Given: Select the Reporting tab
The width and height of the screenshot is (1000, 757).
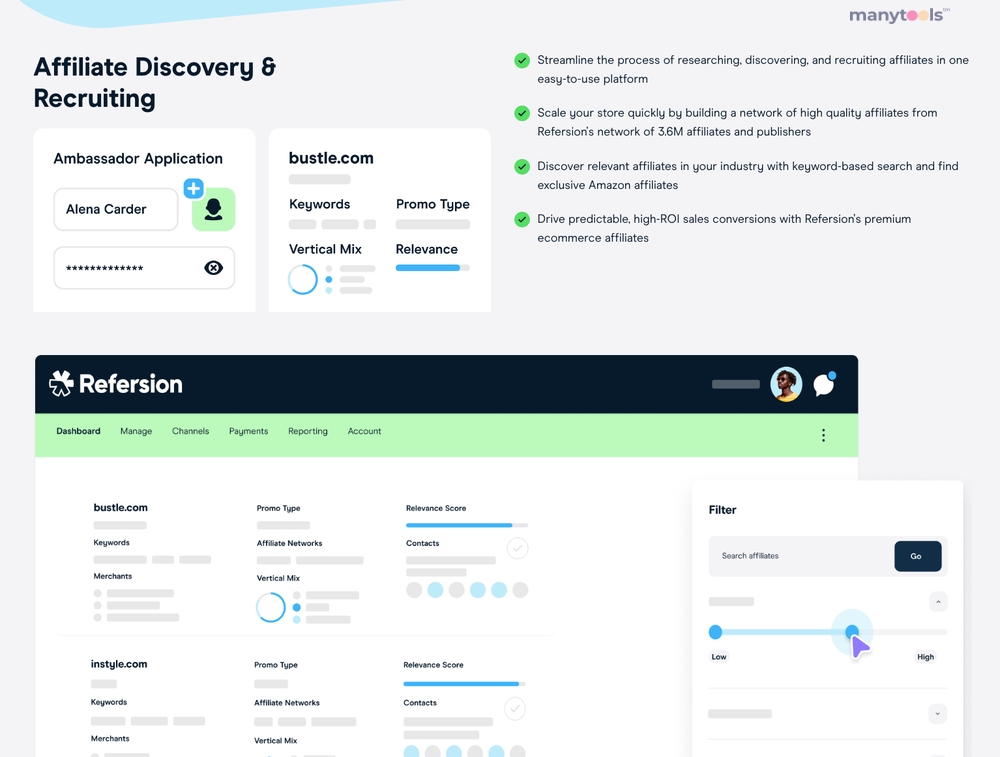Looking at the screenshot, I should tap(307, 431).
